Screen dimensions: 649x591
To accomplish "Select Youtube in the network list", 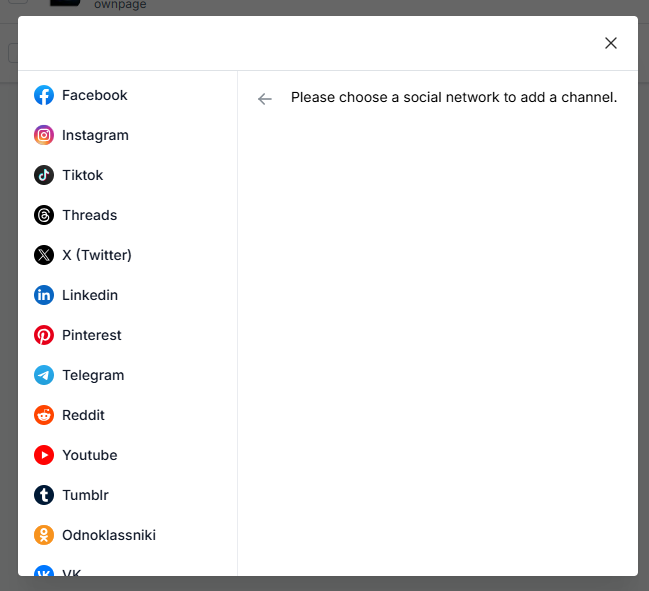I will [x=90, y=455].
